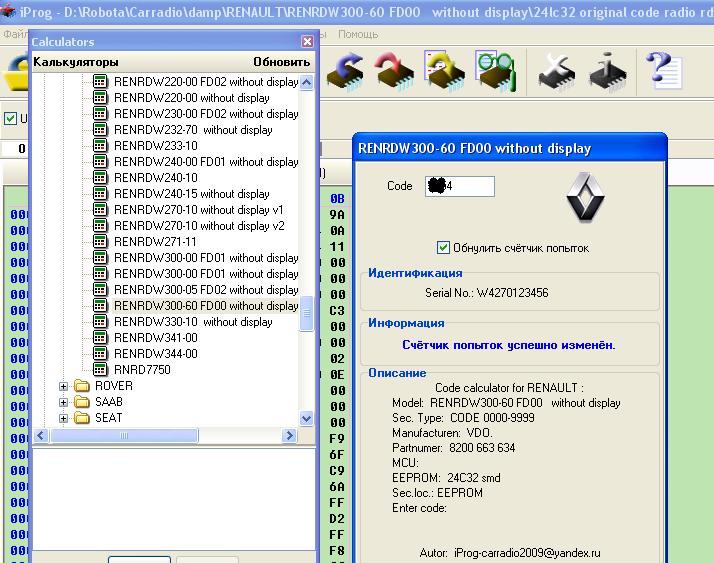This screenshot has height=563, width=714.
Task: Click hex byte 'D2' in the dump column
Action: [x=337, y=519]
